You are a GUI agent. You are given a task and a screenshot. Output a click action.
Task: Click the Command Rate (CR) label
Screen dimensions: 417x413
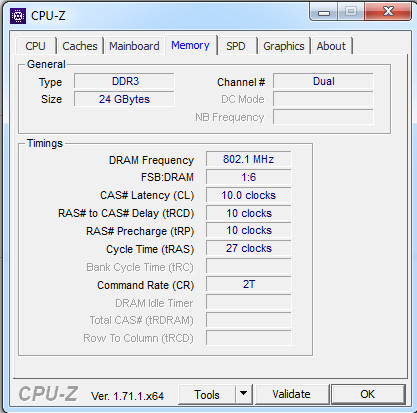146,285
